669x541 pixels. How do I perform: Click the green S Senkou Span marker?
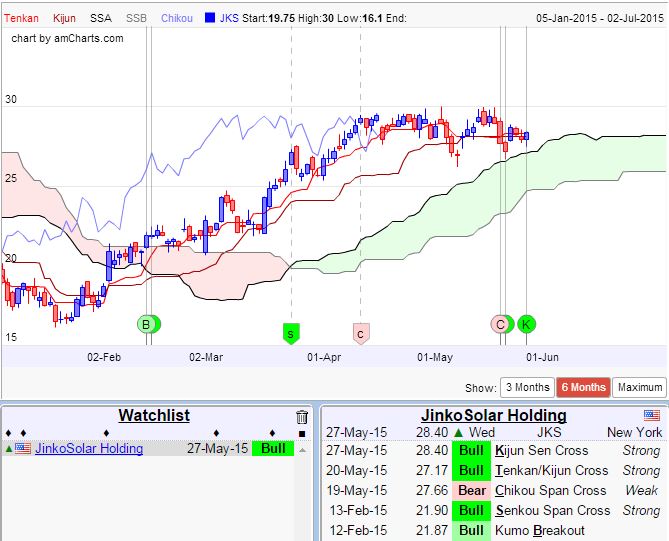pyautogui.click(x=291, y=333)
